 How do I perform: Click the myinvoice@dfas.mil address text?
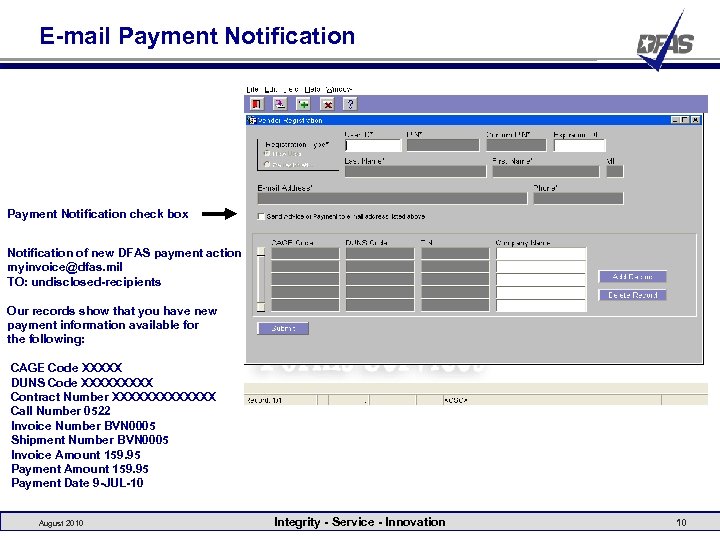tap(65, 267)
